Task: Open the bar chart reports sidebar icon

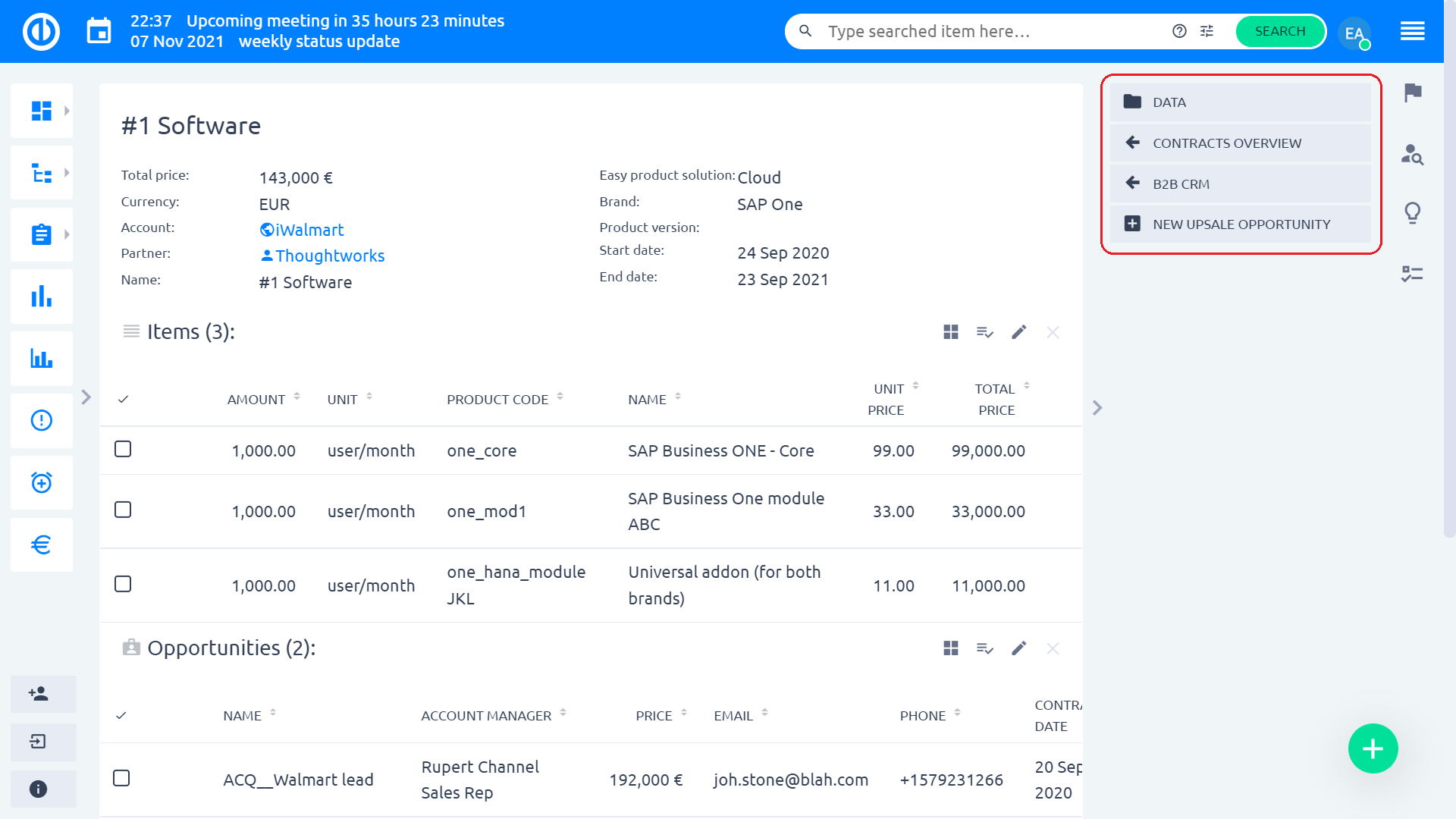Action: pos(41,297)
